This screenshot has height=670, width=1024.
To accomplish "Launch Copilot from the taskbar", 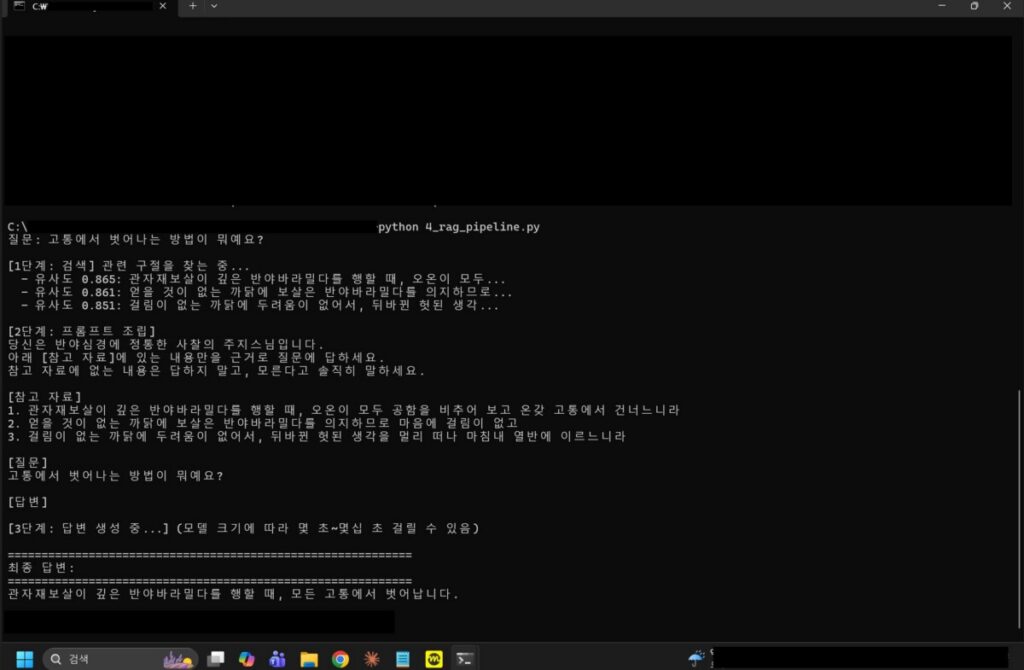I will tap(246, 659).
